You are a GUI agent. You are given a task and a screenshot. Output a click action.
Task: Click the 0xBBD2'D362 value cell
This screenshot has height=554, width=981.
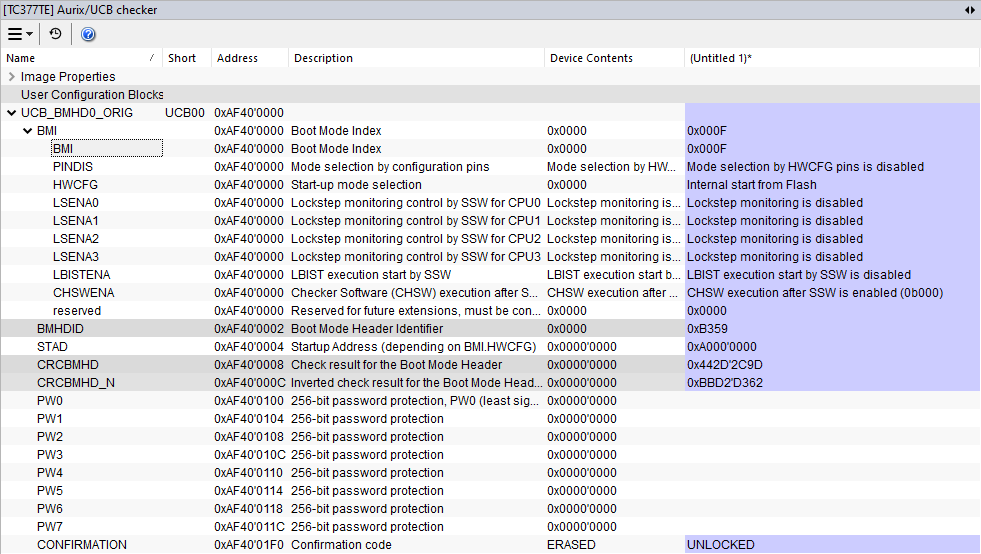832,382
